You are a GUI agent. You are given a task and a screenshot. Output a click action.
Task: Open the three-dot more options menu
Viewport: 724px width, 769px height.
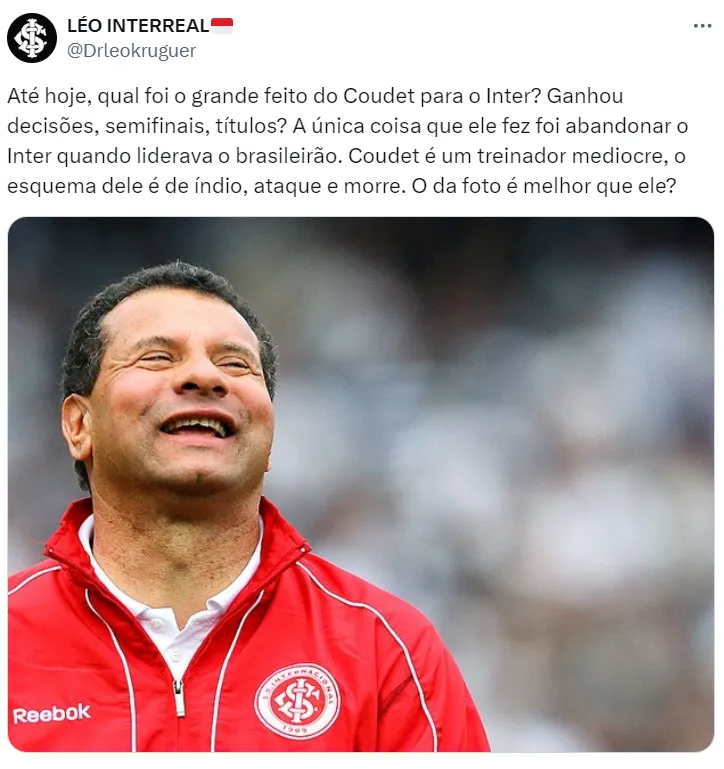pyautogui.click(x=702, y=26)
